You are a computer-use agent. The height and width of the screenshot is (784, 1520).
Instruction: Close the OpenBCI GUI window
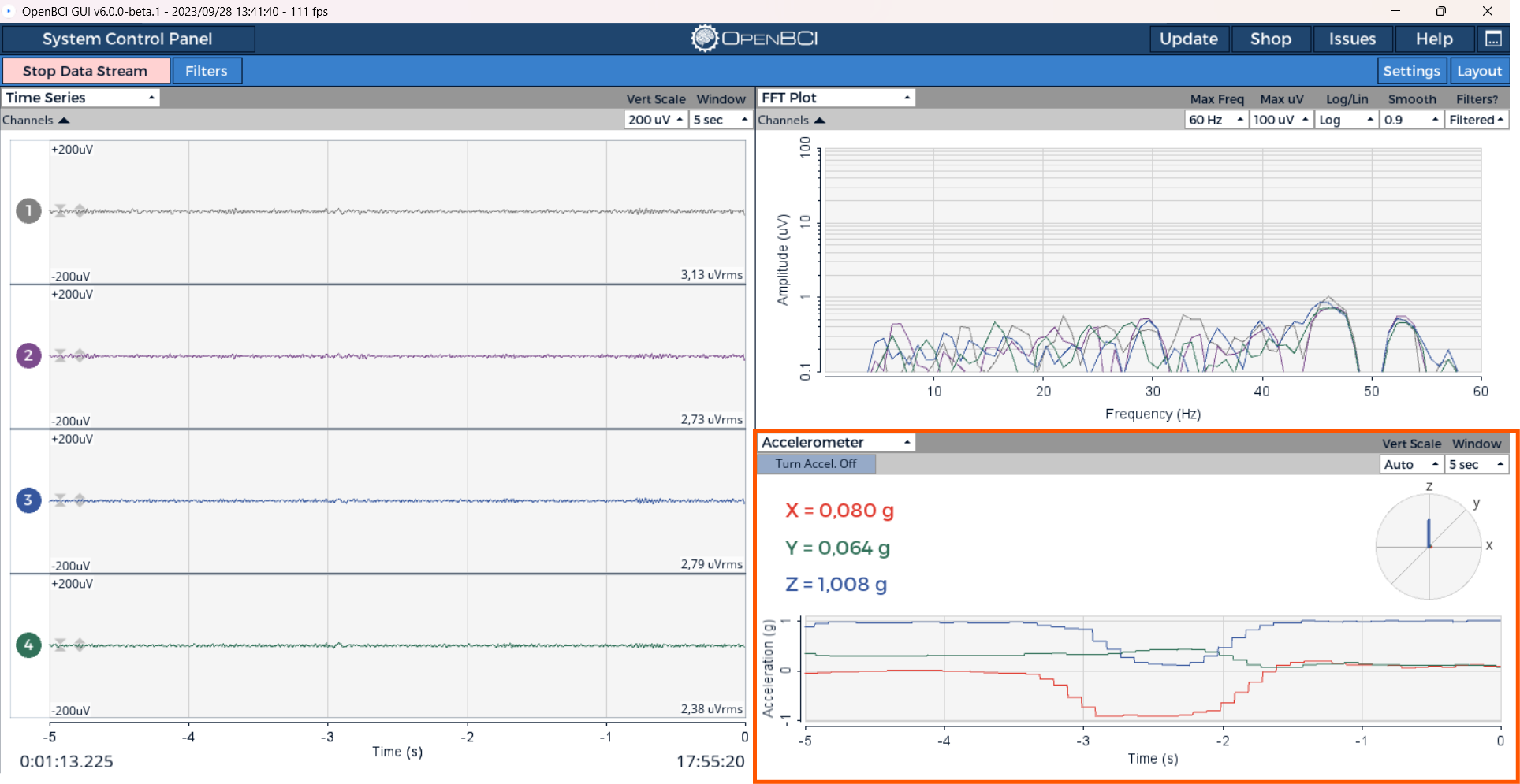tap(1488, 11)
